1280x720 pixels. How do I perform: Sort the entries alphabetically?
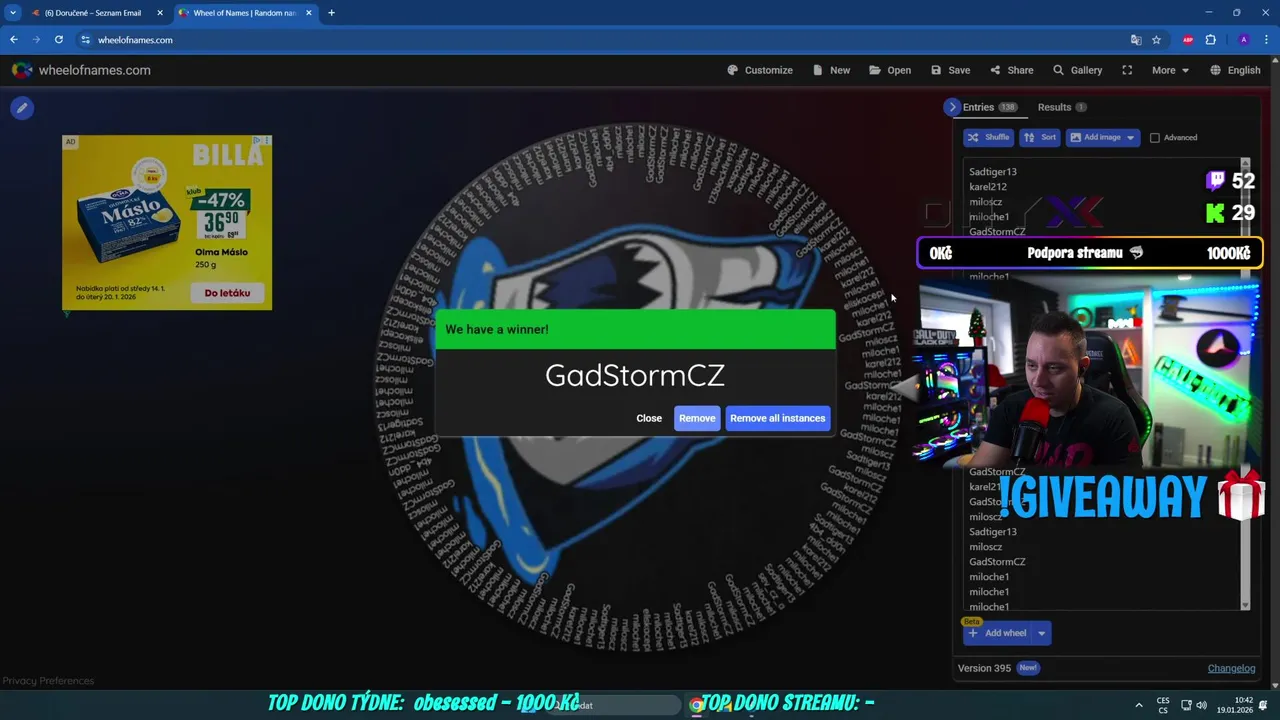pyautogui.click(x=1040, y=137)
